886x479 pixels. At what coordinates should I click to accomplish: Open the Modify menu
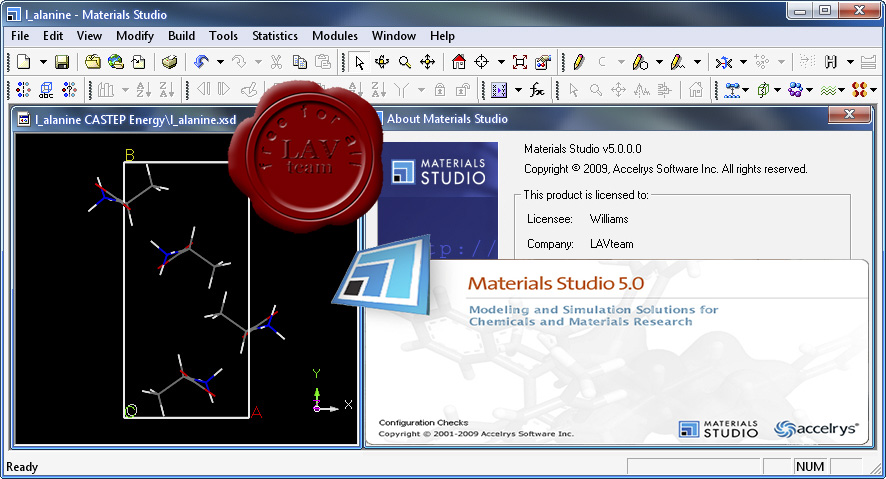click(134, 36)
